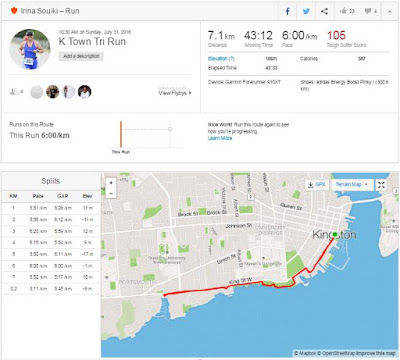This screenshot has height=360, width=400.
Task: Open the Terrain Map dropdown
Action: point(352,185)
